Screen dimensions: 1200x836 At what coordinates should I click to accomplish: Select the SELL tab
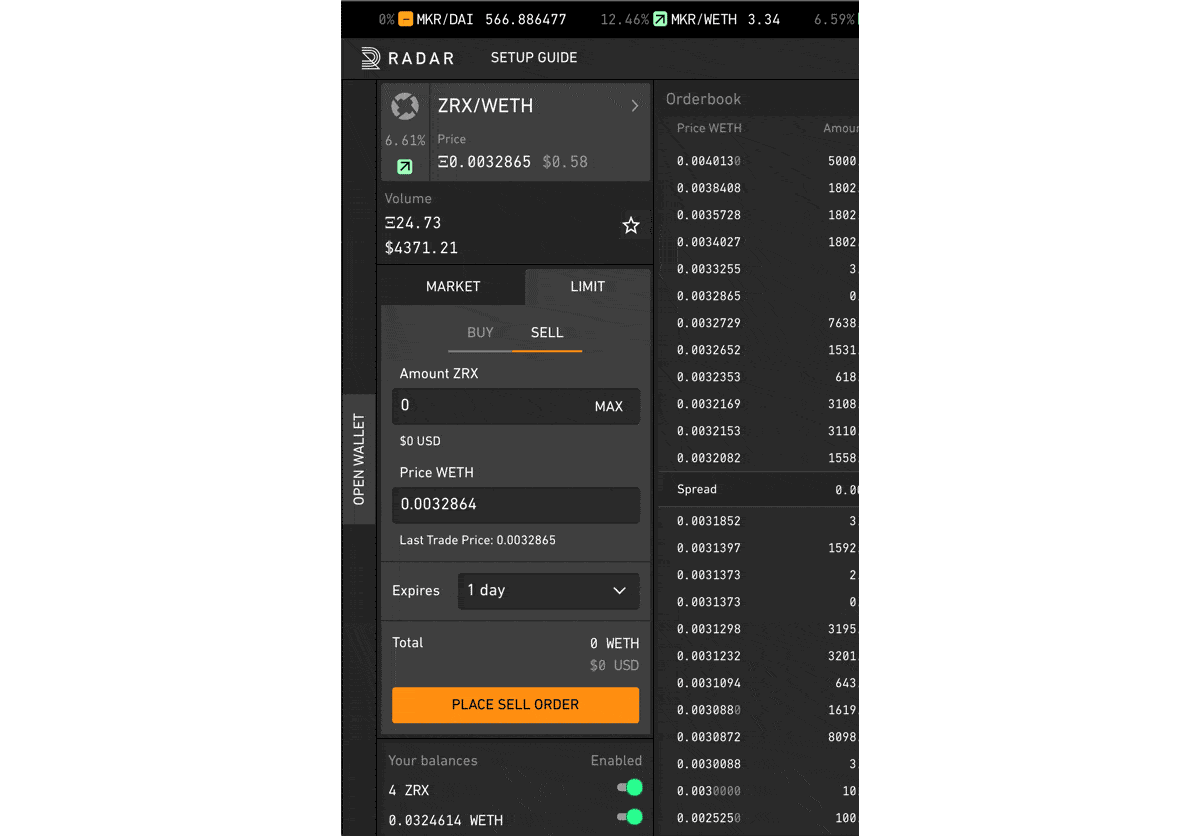pos(547,333)
